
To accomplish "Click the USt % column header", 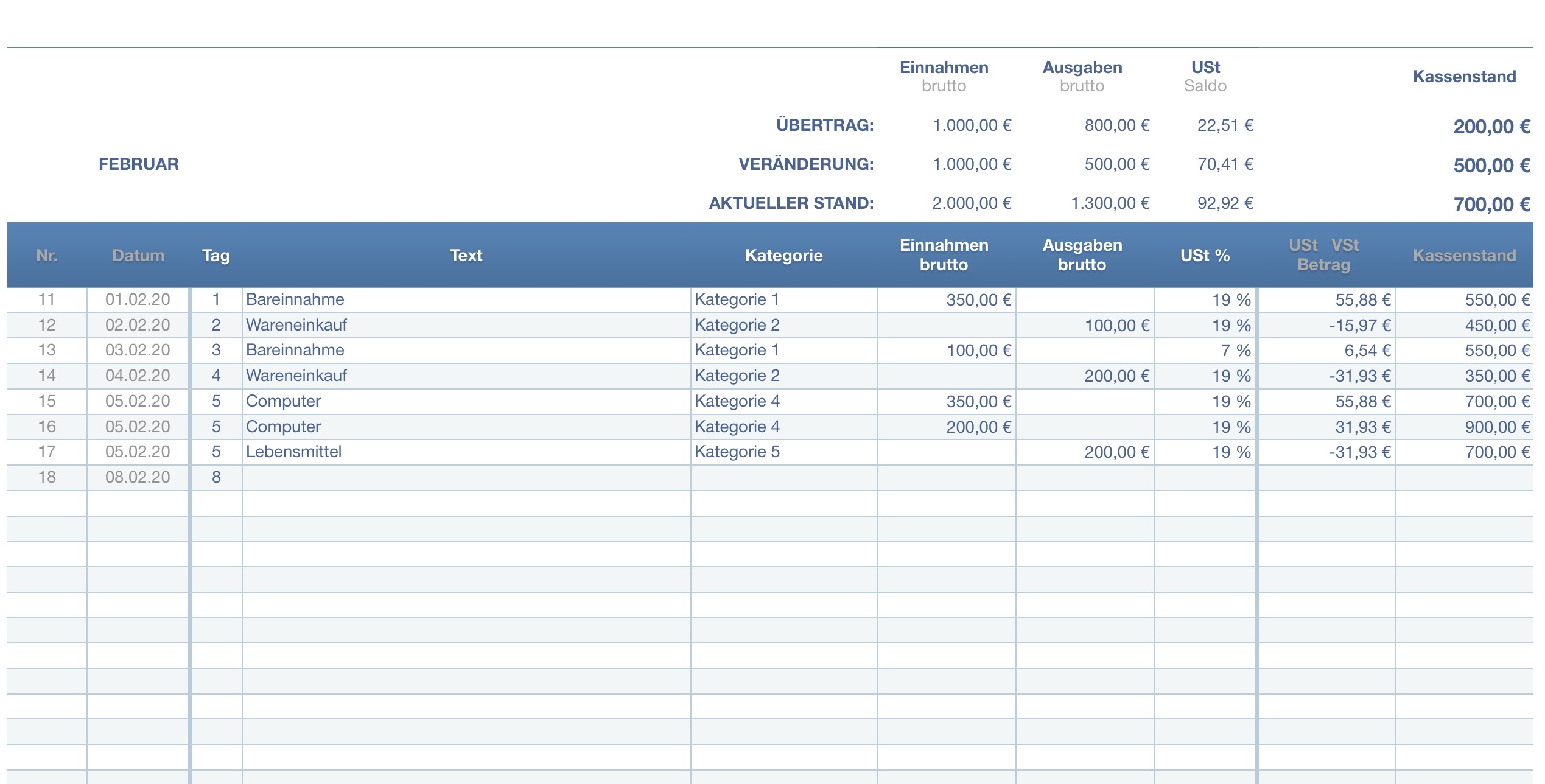I will pos(1205,255).
